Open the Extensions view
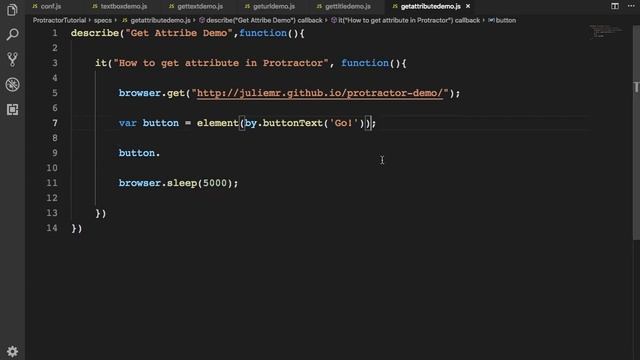This screenshot has width=640, height=360. (x=12, y=109)
